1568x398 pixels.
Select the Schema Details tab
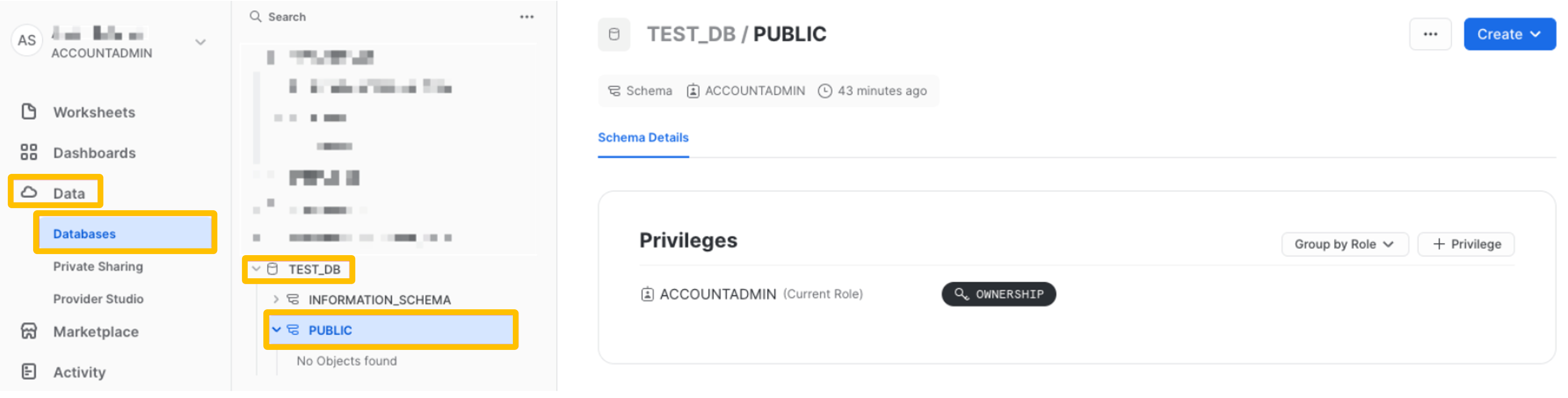coord(643,138)
